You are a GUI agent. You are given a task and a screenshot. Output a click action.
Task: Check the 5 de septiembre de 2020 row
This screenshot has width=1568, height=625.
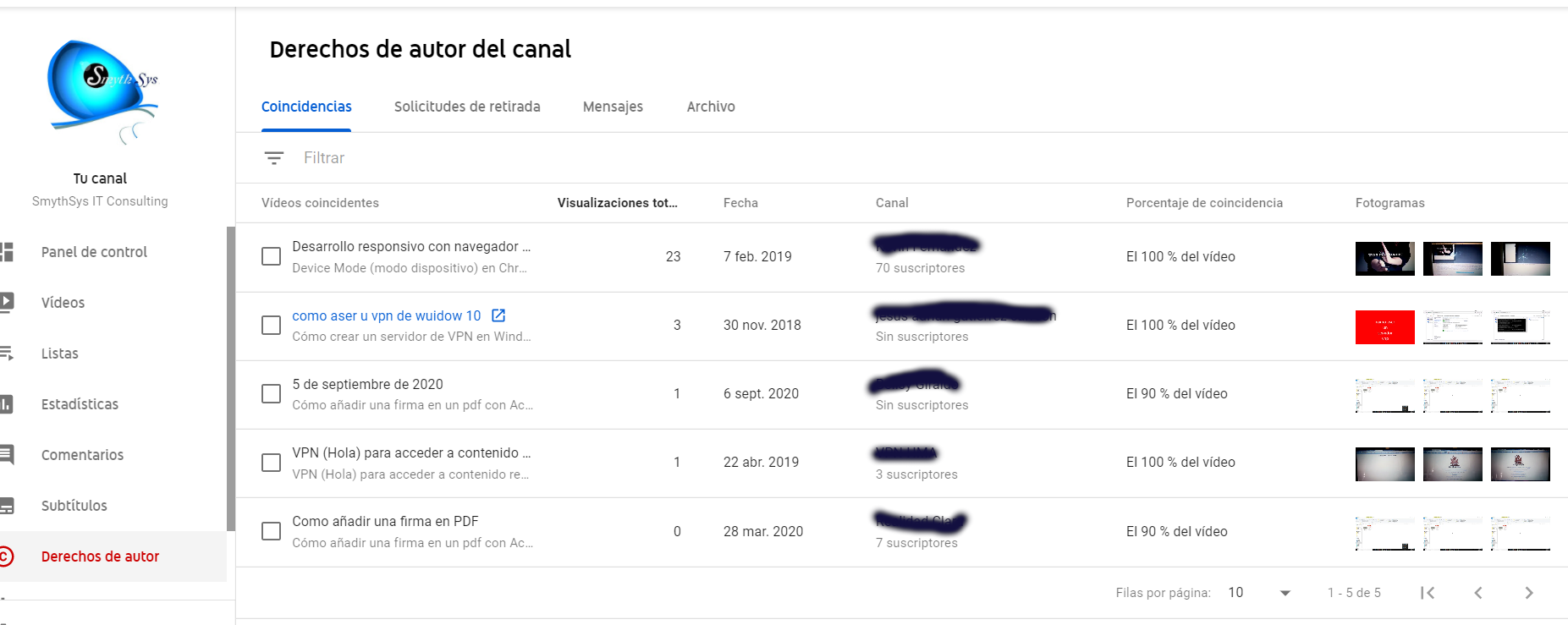click(271, 394)
